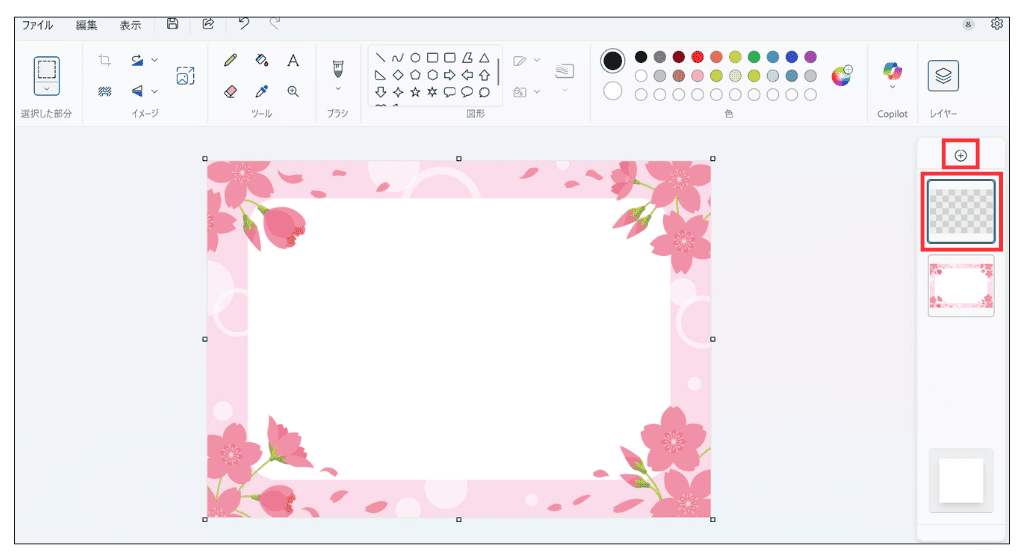
Task: Choose the curve shape
Action: 398,58
